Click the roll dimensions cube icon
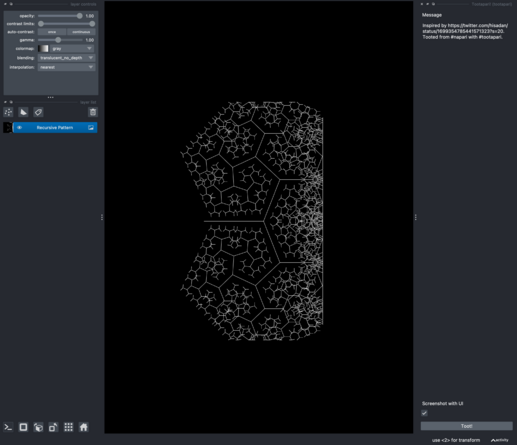517x445 pixels. coord(38,427)
